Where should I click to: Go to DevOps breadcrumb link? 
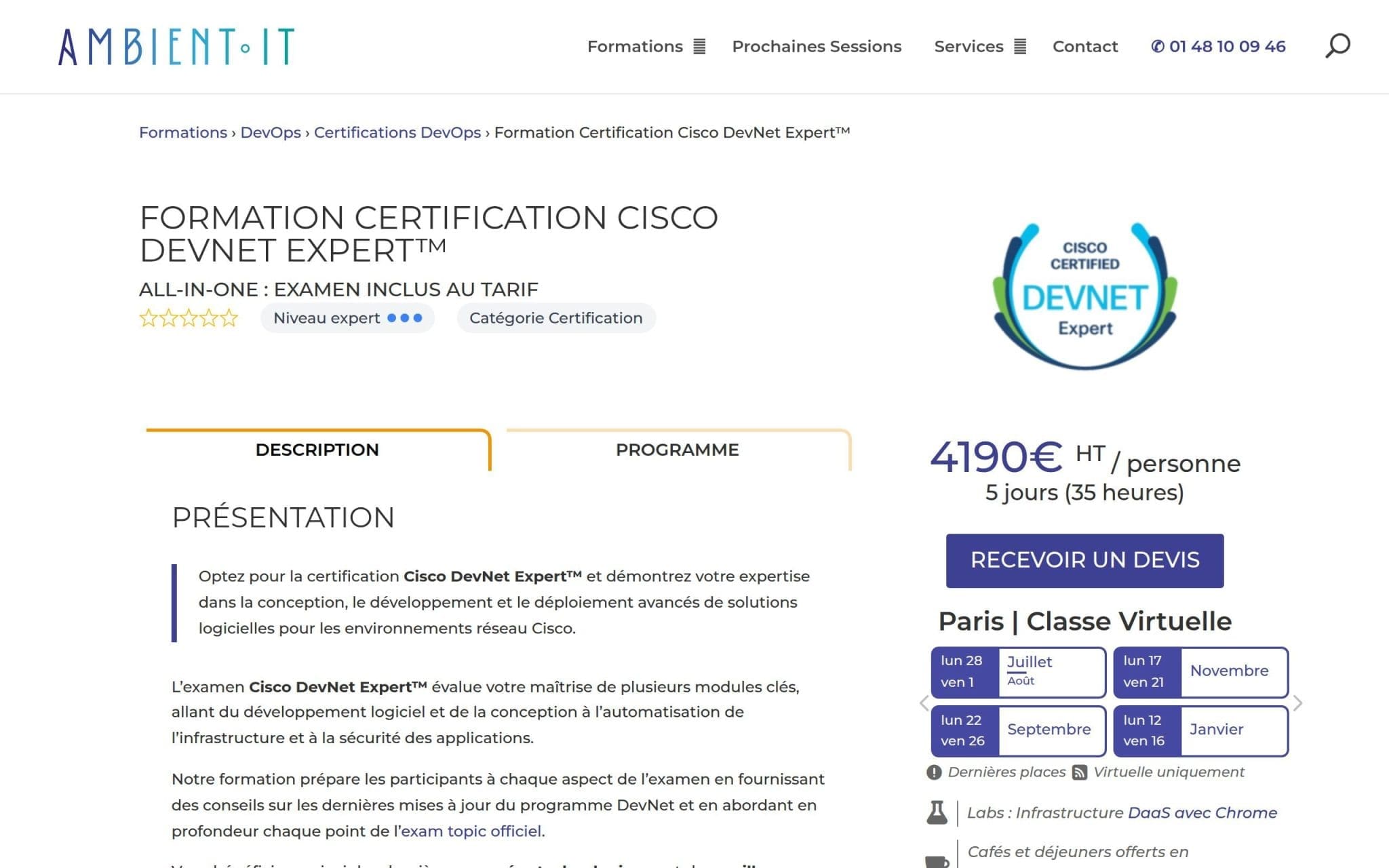[271, 132]
